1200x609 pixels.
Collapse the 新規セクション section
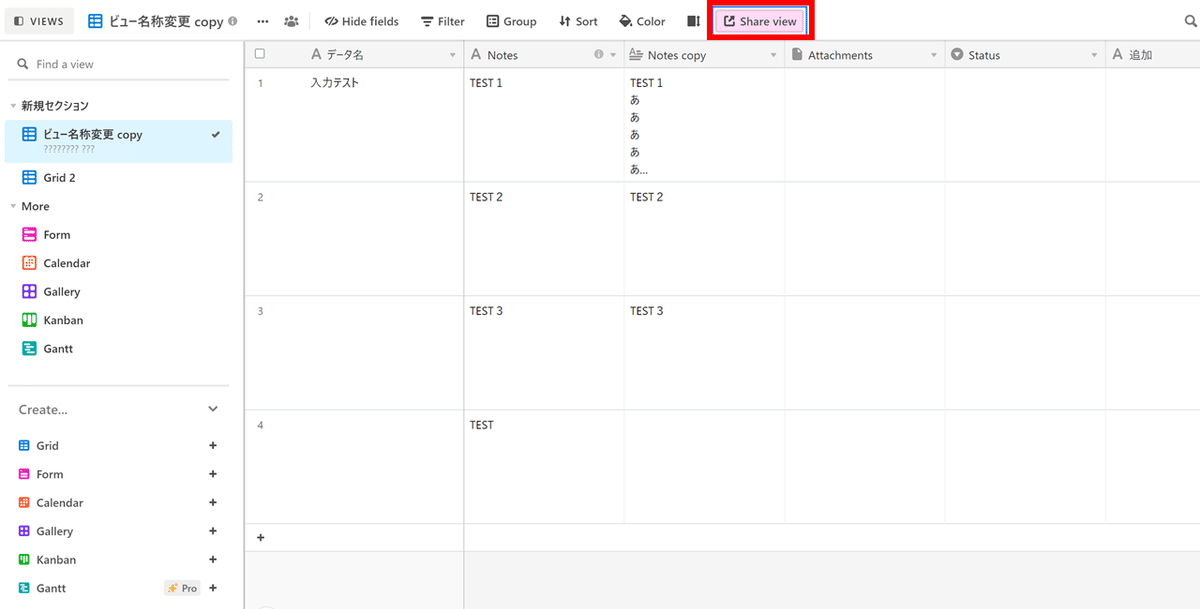click(14, 106)
